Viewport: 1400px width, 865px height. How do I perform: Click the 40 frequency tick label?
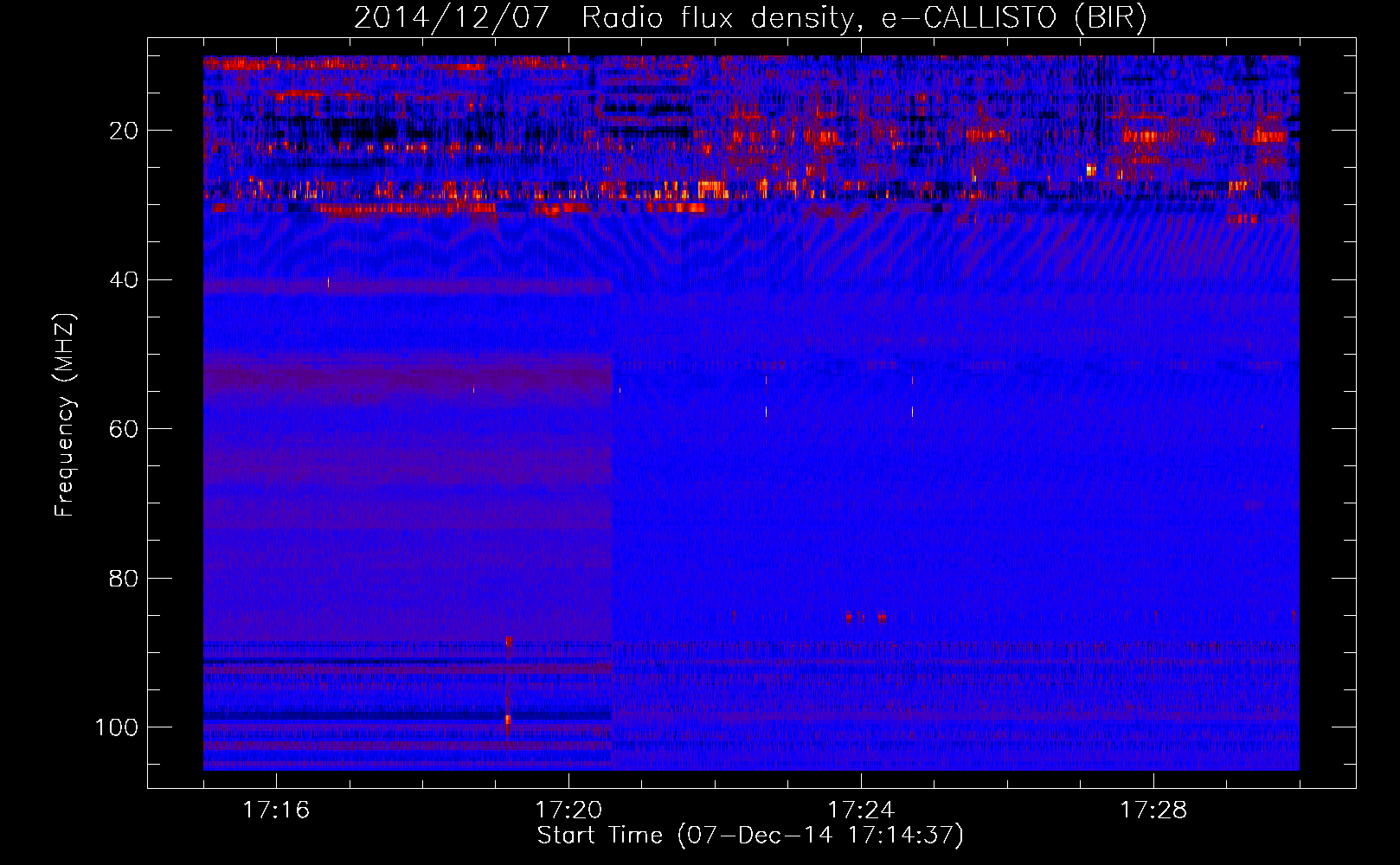click(124, 279)
